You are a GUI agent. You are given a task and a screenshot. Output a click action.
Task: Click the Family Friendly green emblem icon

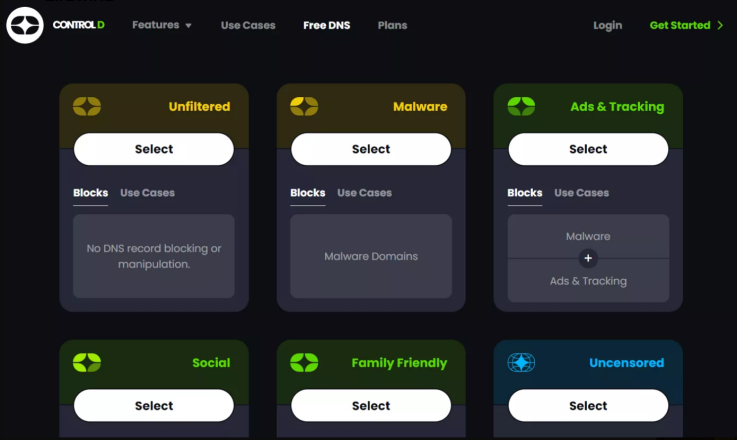click(x=304, y=362)
